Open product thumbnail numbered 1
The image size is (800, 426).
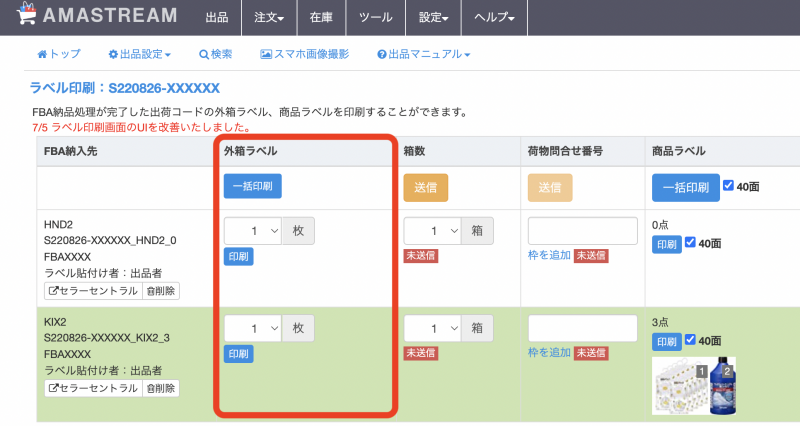point(680,386)
